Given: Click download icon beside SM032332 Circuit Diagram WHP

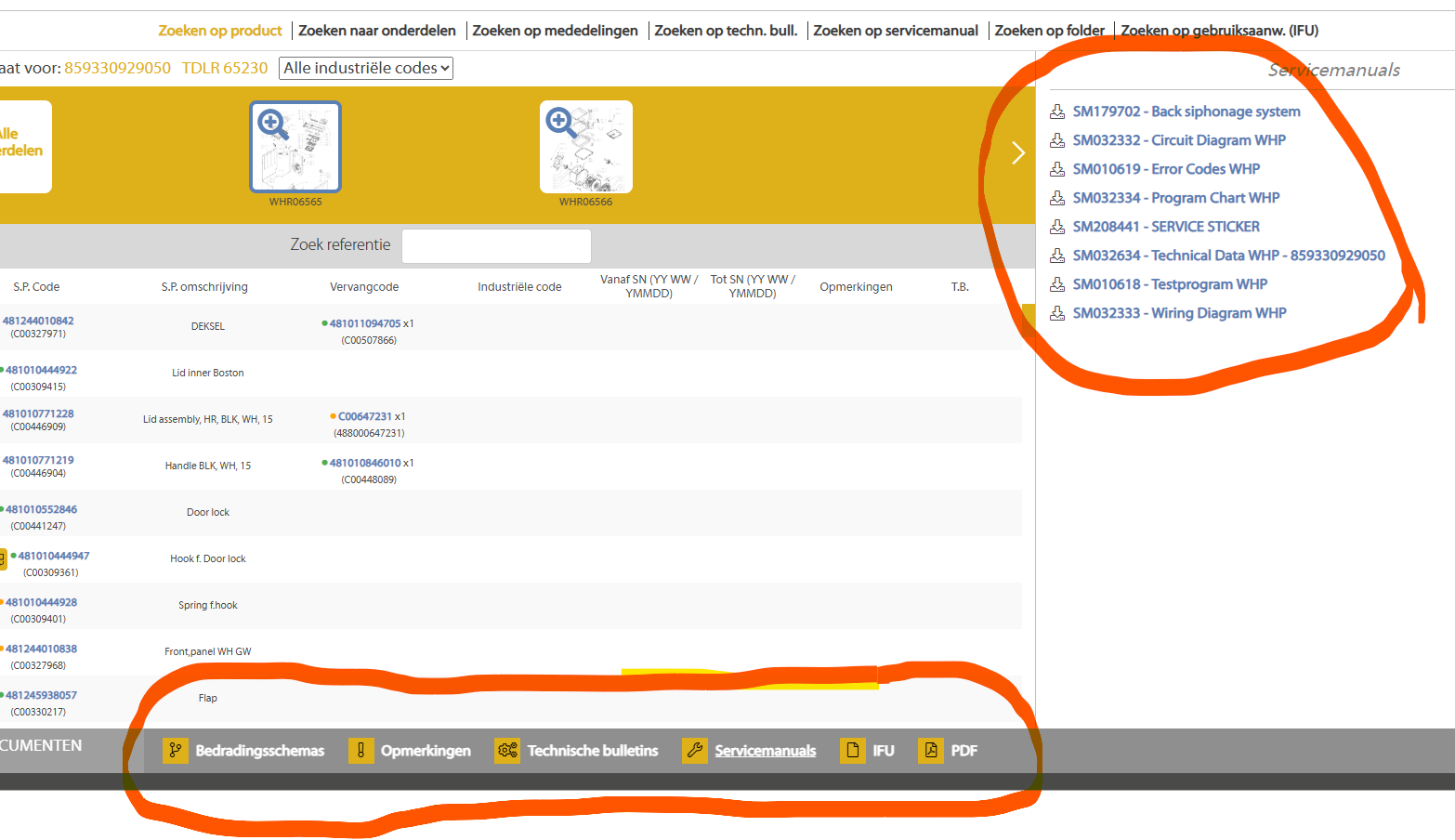Looking at the screenshot, I should coord(1057,140).
